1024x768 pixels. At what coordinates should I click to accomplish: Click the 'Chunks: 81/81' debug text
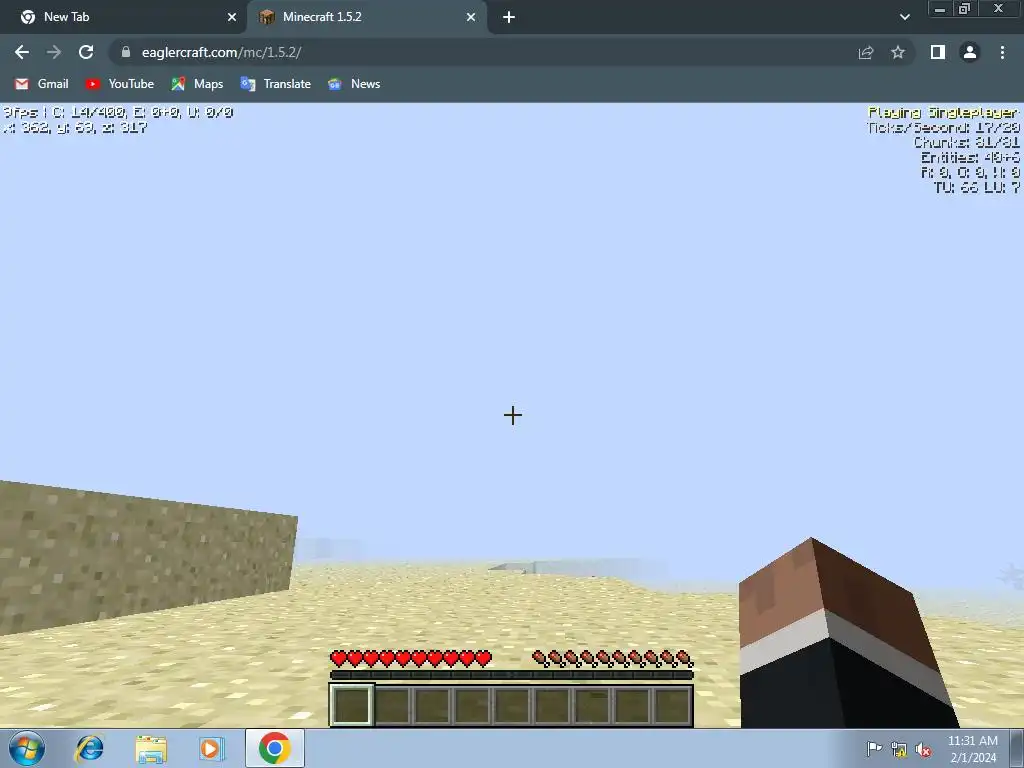click(x=967, y=142)
